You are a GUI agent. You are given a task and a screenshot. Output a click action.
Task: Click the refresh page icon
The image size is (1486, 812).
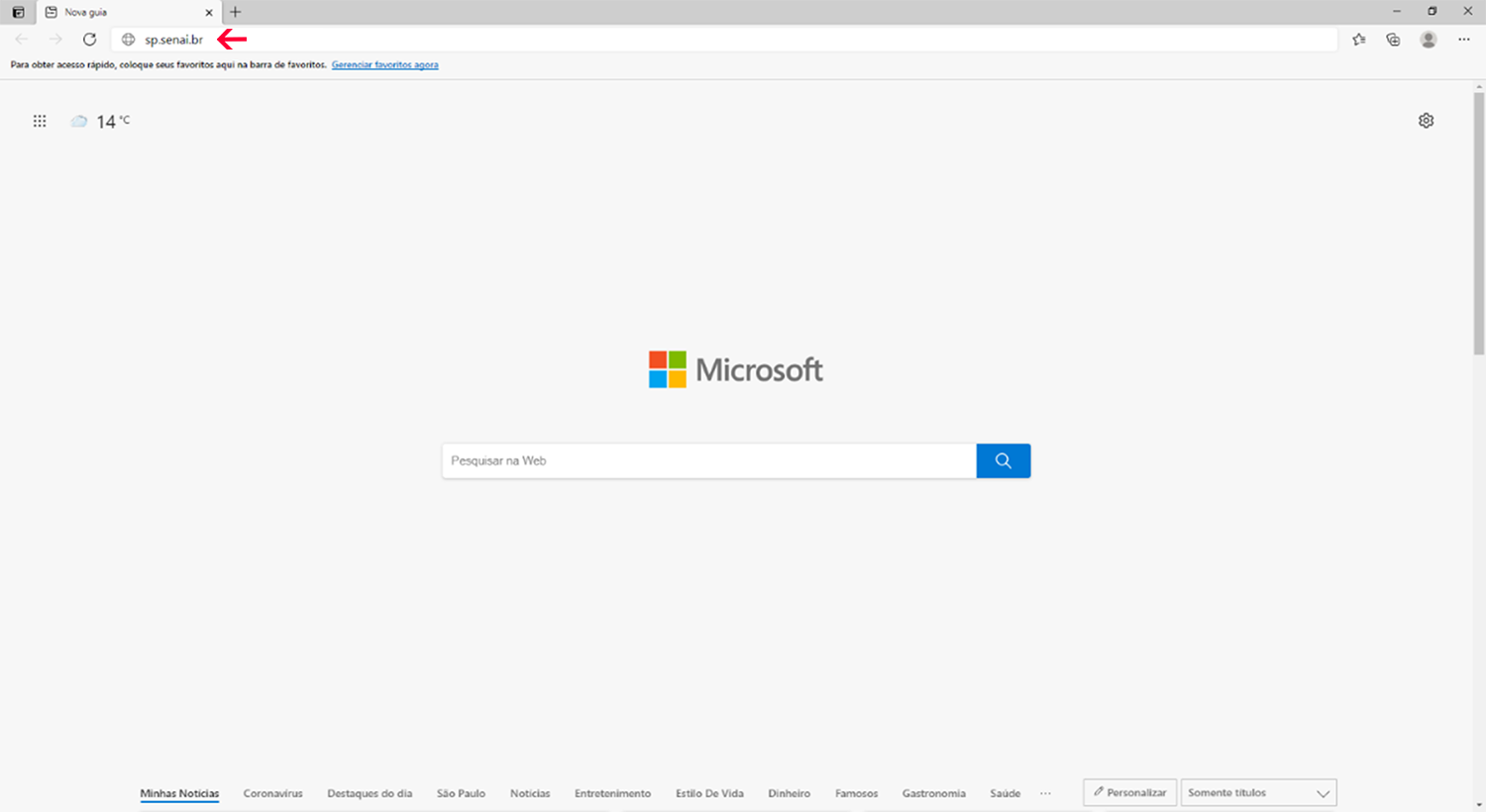click(89, 40)
